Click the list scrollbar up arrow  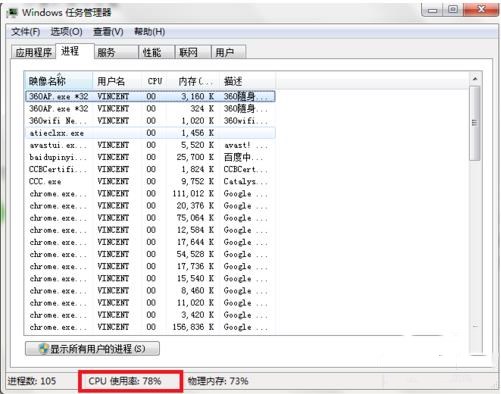(475, 79)
